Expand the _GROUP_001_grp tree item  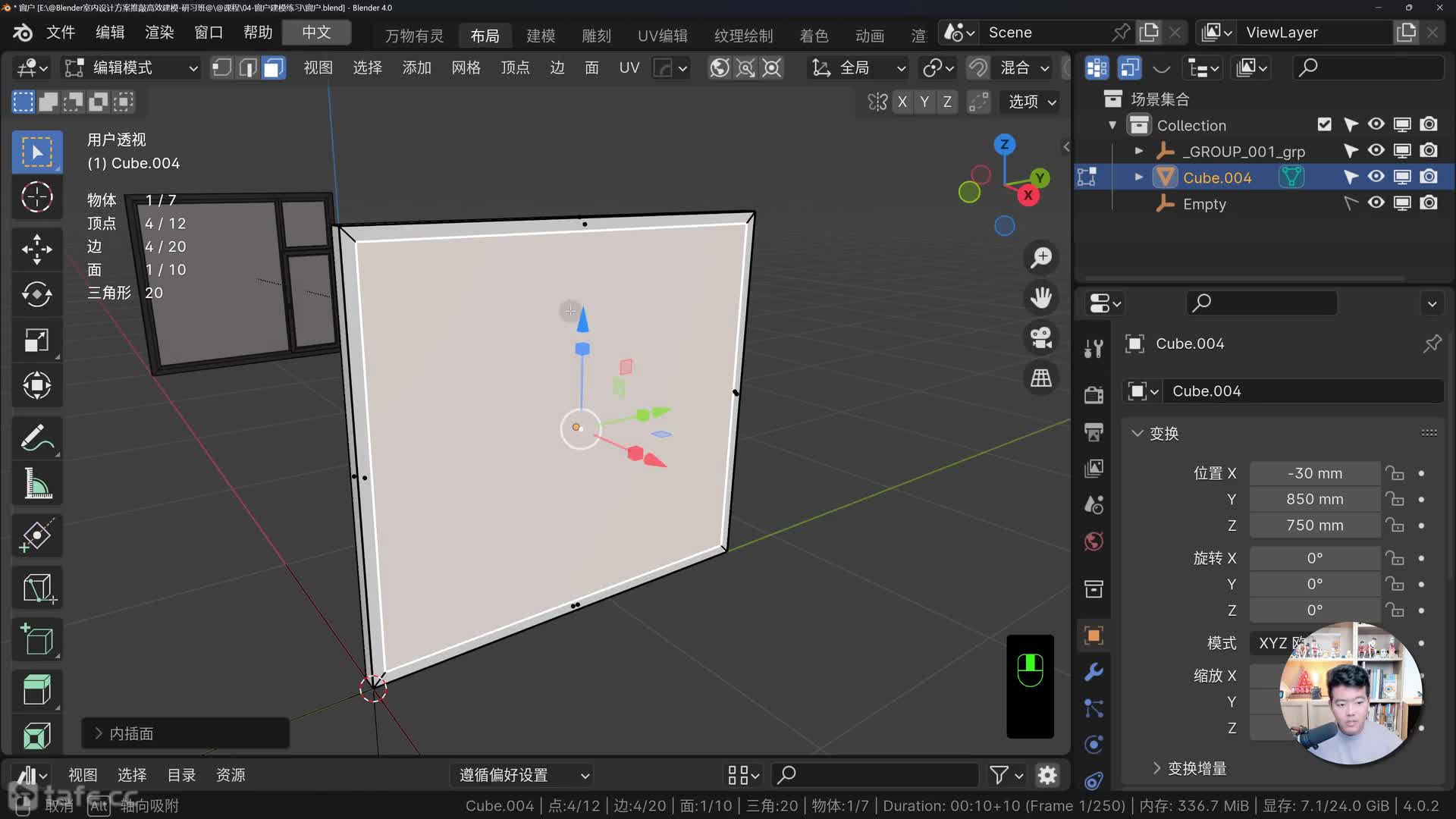pos(1138,151)
